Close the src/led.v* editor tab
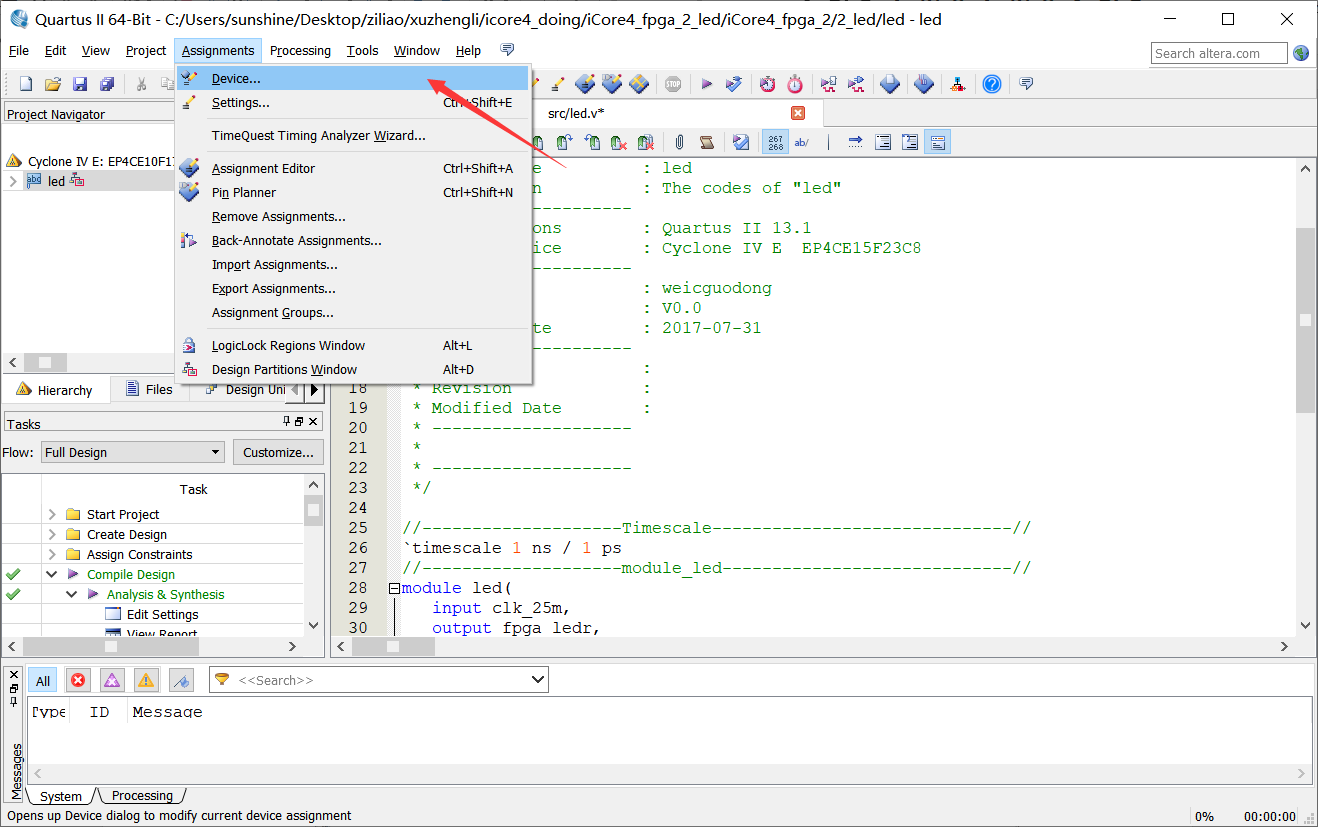This screenshot has height=827, width=1318. point(798,113)
